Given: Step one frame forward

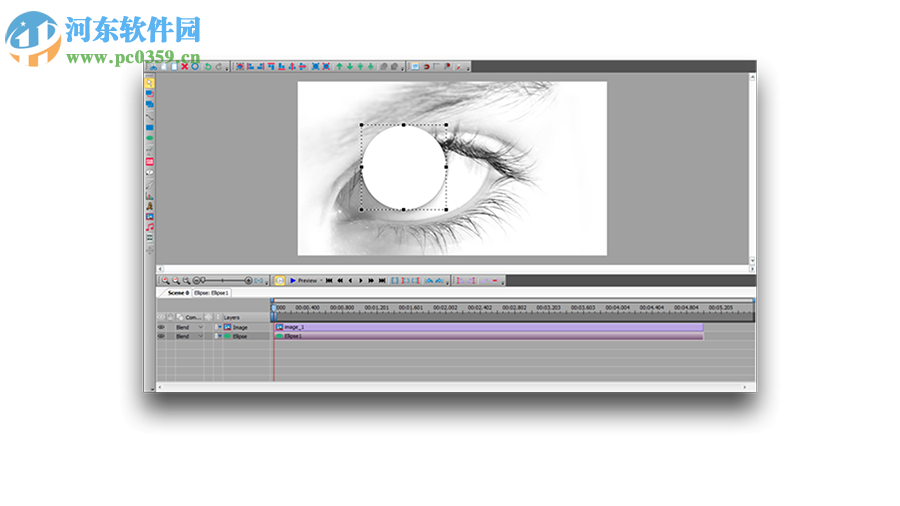Looking at the screenshot, I should pyautogui.click(x=360, y=281).
